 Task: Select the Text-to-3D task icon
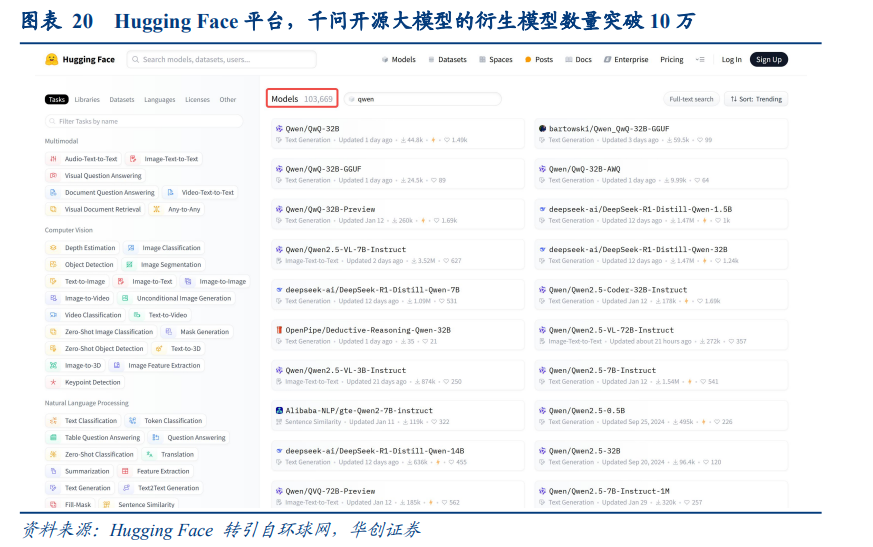click(x=159, y=349)
